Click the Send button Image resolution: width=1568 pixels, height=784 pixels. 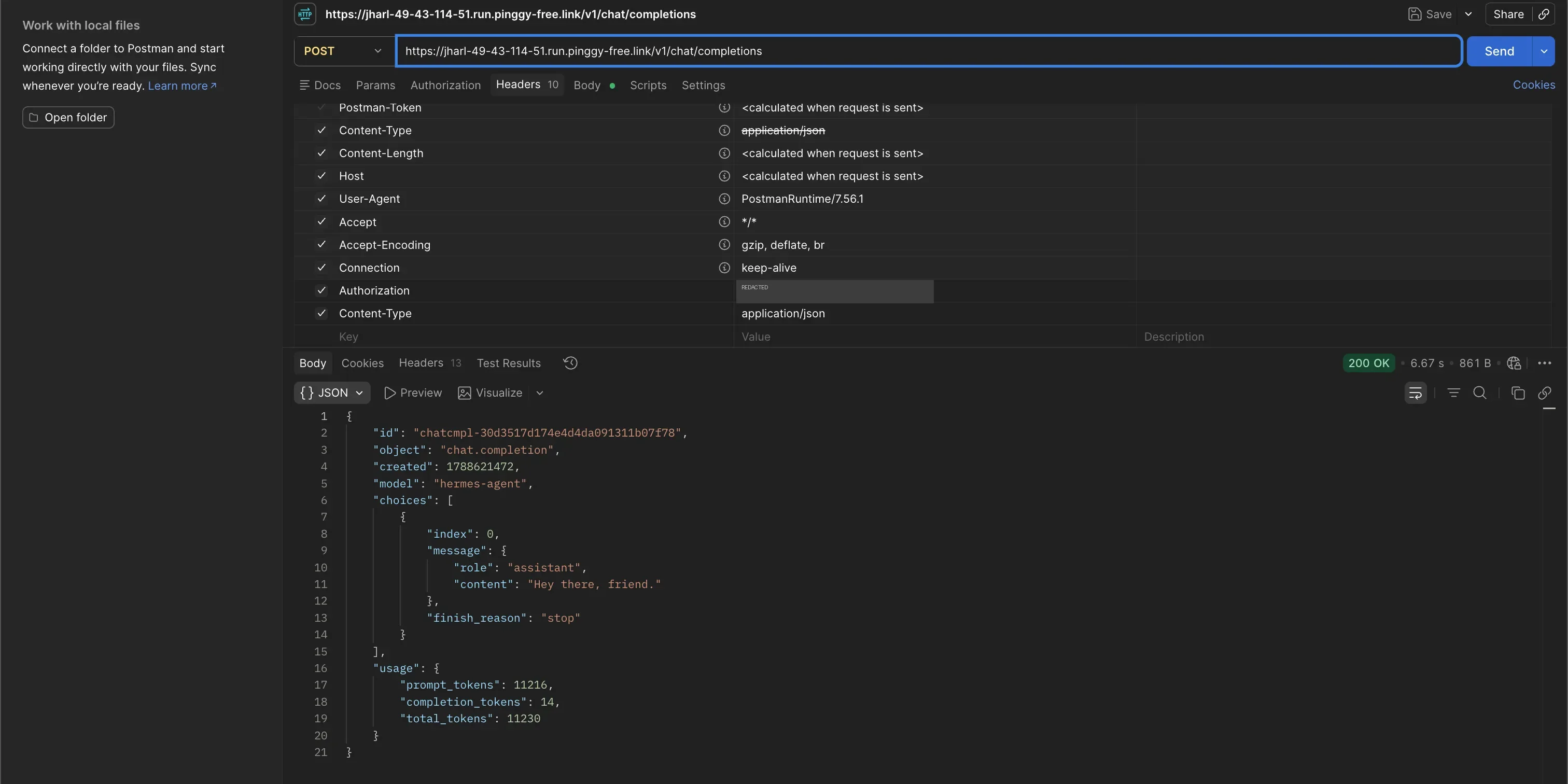pyautogui.click(x=1499, y=51)
